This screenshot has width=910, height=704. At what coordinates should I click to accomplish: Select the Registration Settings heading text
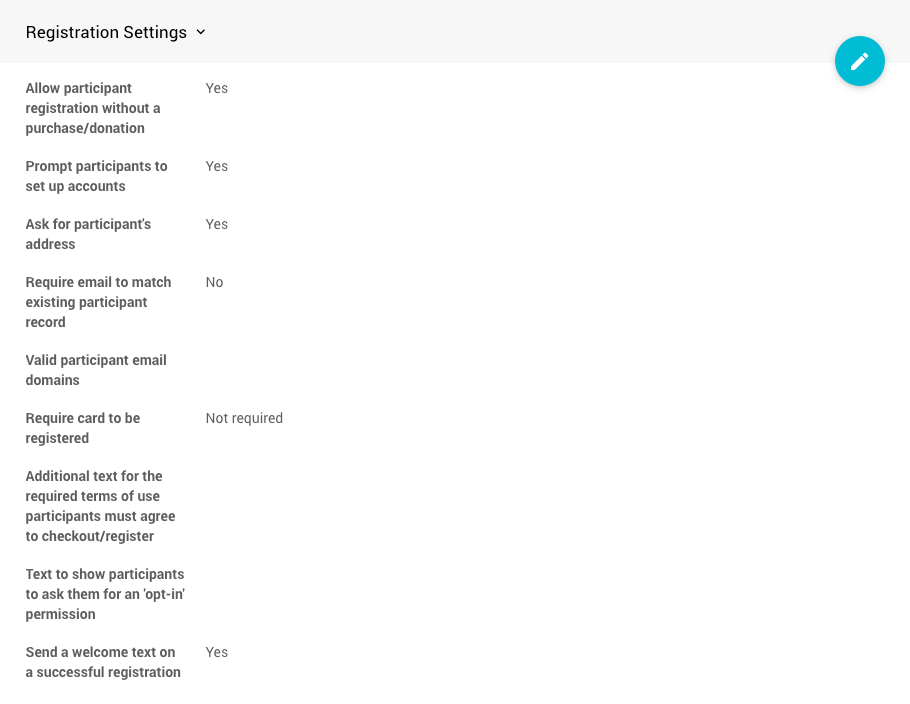(106, 32)
